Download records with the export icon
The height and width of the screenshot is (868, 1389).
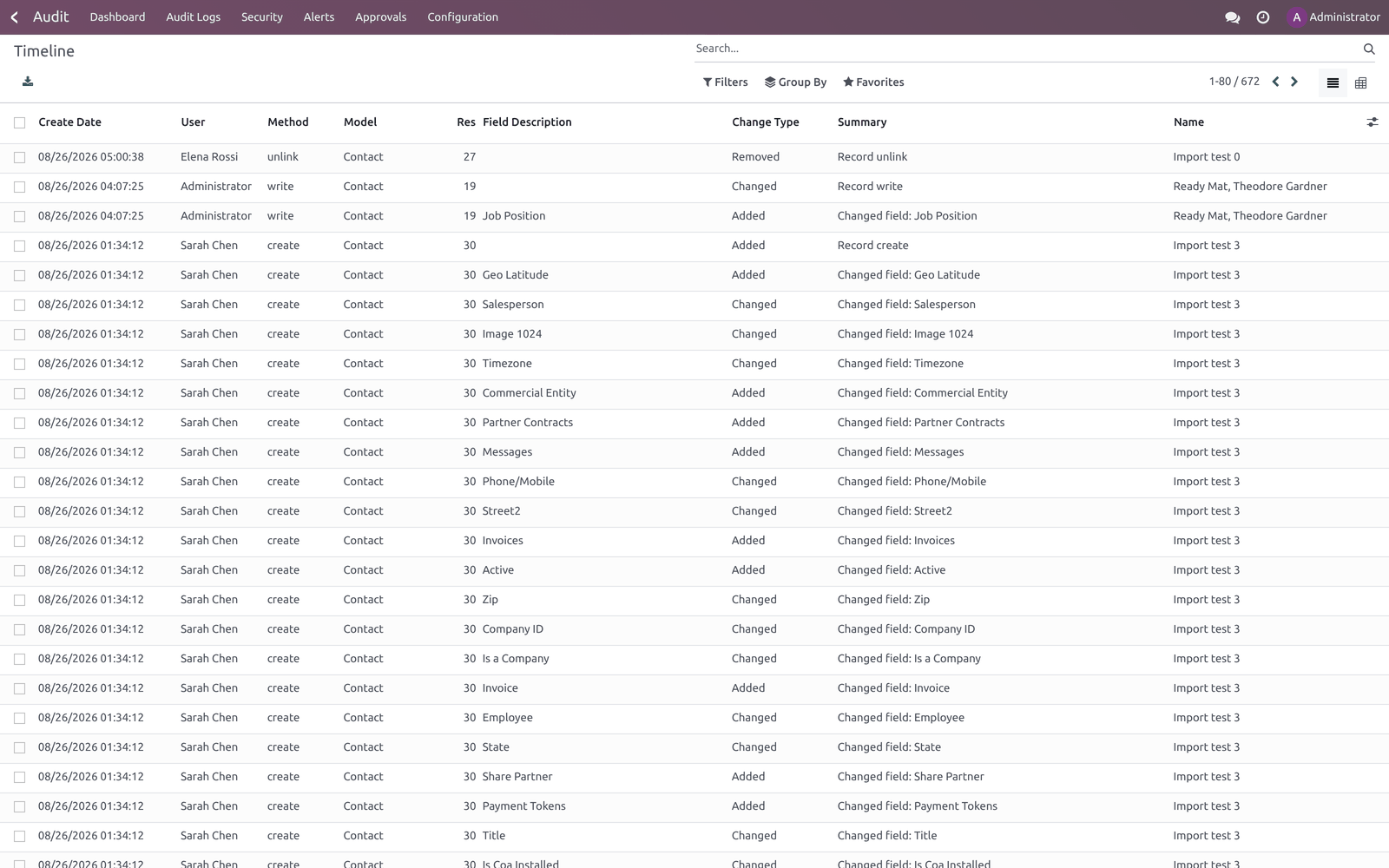point(28,82)
